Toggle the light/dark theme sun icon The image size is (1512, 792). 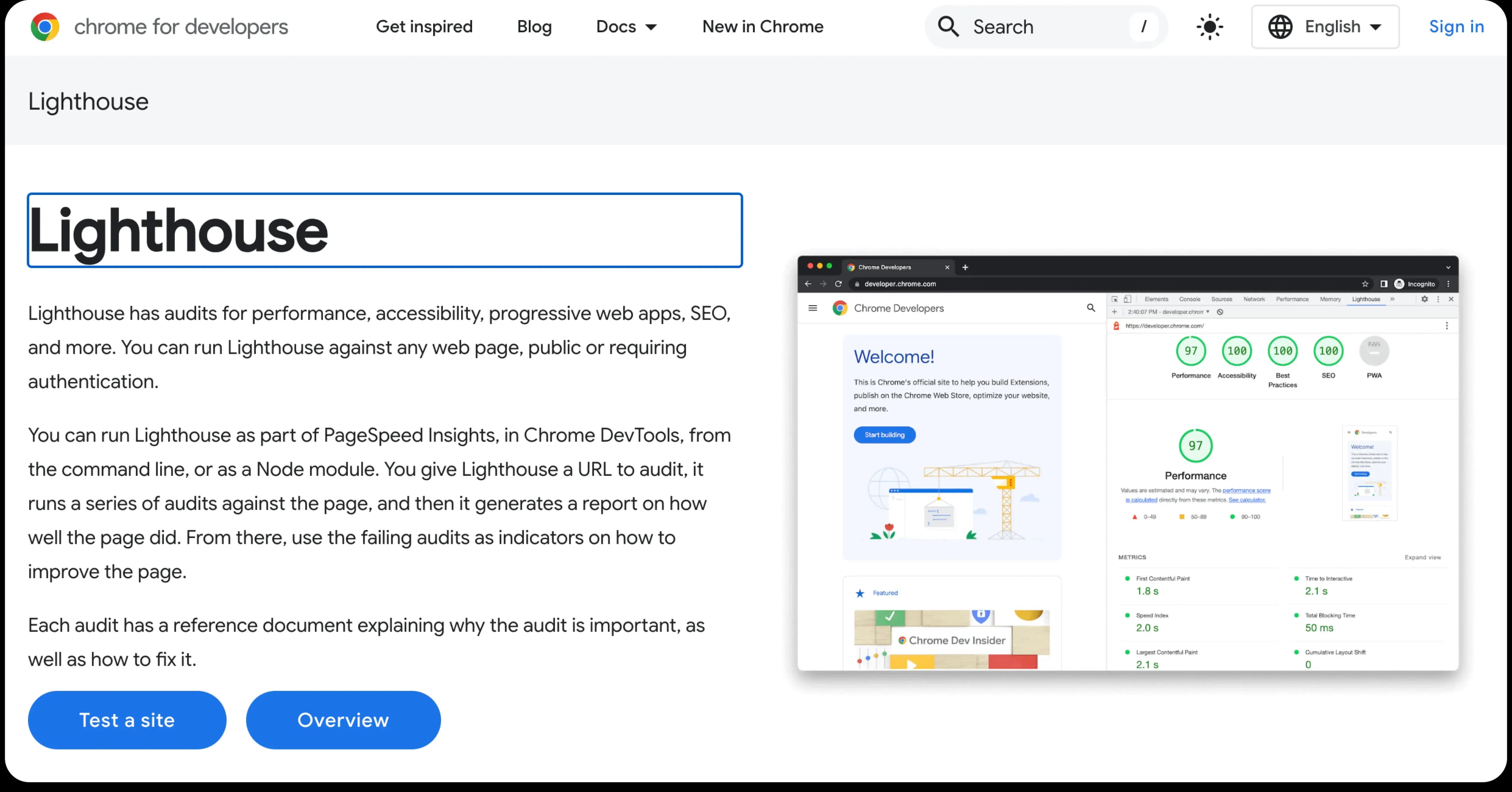1210,27
